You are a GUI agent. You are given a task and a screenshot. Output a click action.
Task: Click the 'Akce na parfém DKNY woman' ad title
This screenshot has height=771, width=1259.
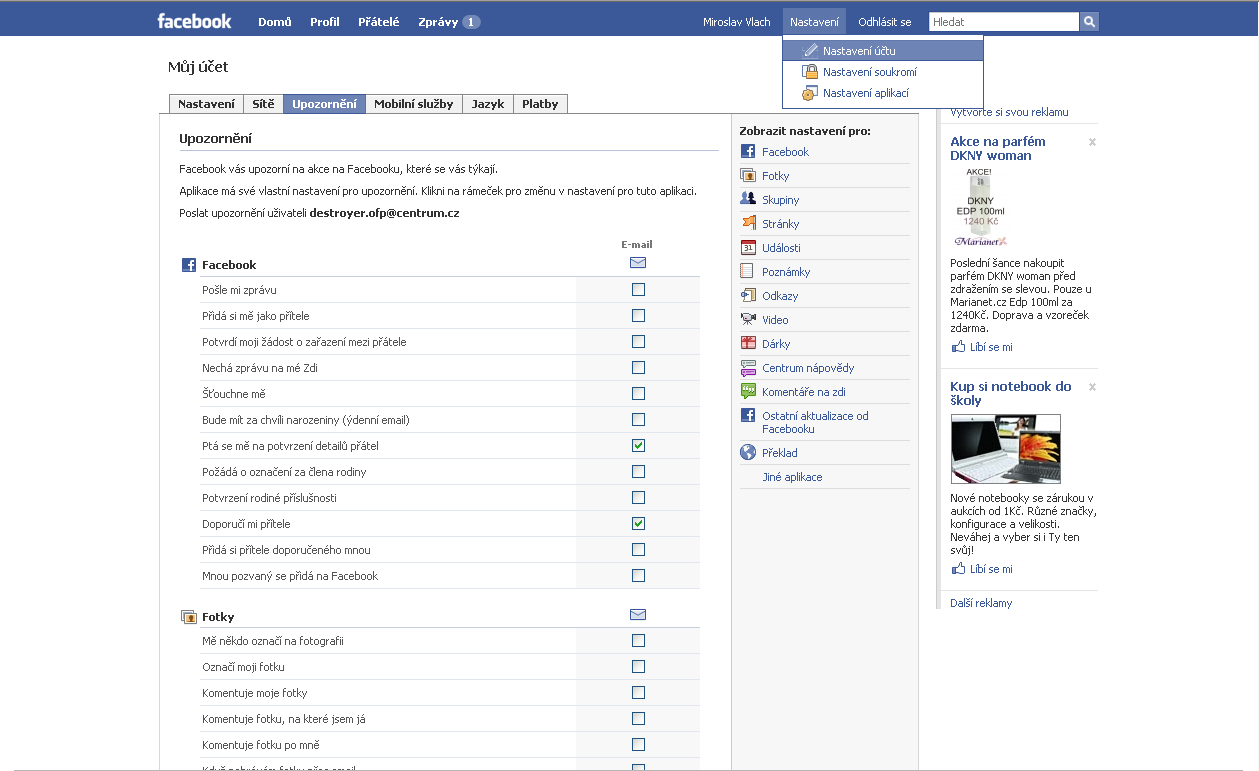coord(998,149)
